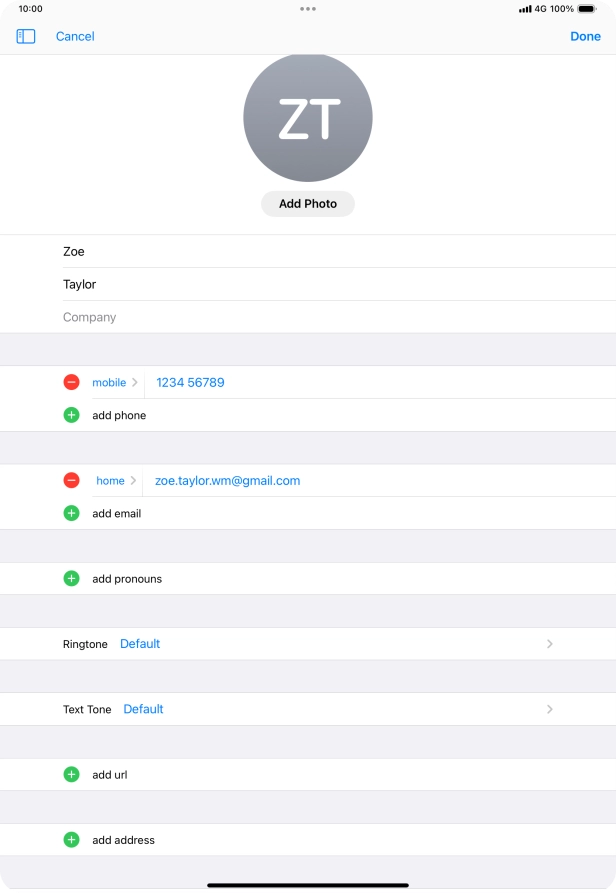
Task: Toggle the sidebar panel icon
Action: 26,36
